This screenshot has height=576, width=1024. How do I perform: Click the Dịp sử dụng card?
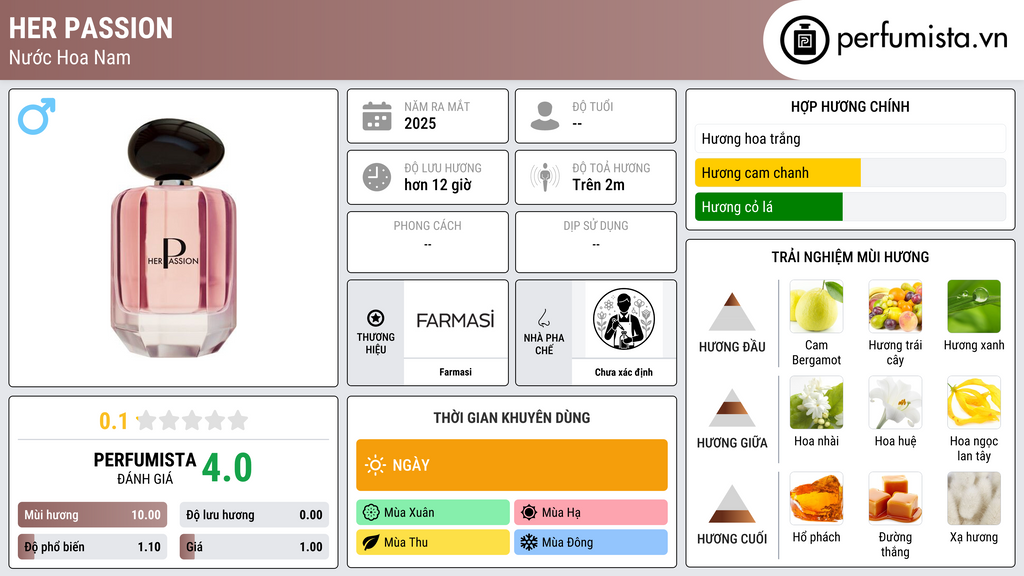596,242
